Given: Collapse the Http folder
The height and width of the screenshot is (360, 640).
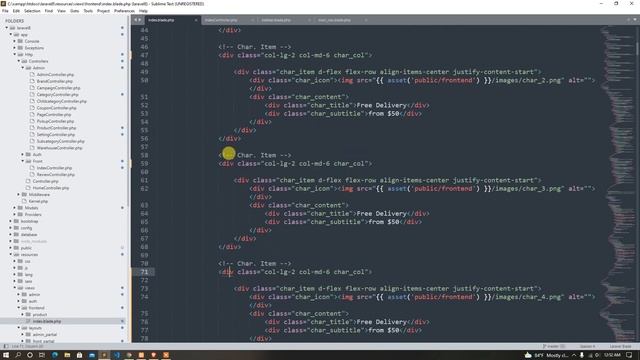Looking at the screenshot, I should [x=15, y=54].
